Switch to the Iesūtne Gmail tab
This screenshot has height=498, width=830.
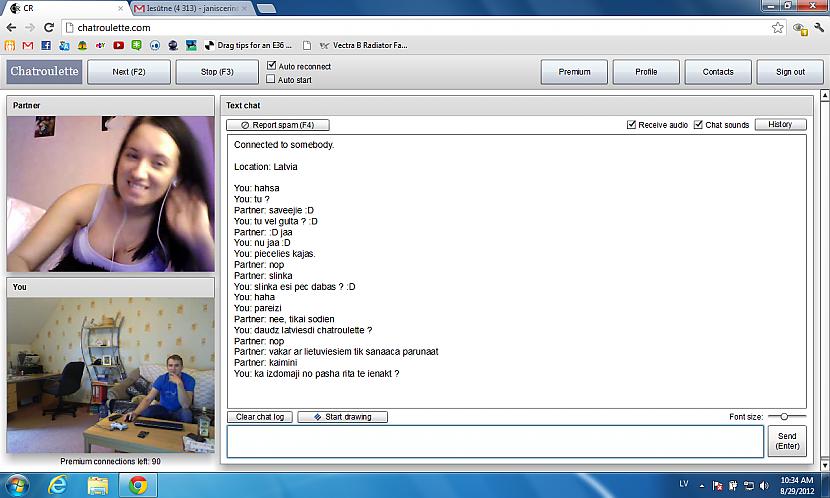pos(191,8)
